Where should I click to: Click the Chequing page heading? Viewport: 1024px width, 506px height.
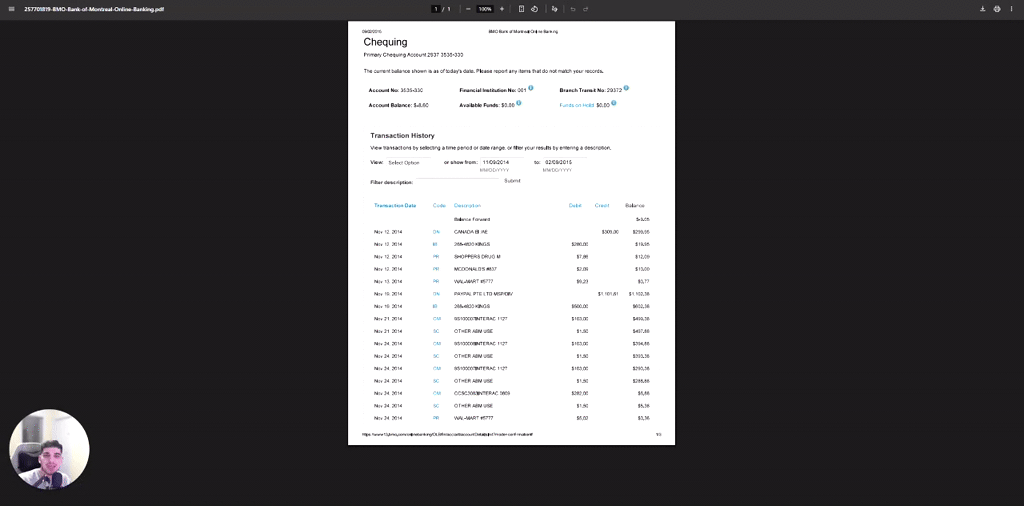385,42
